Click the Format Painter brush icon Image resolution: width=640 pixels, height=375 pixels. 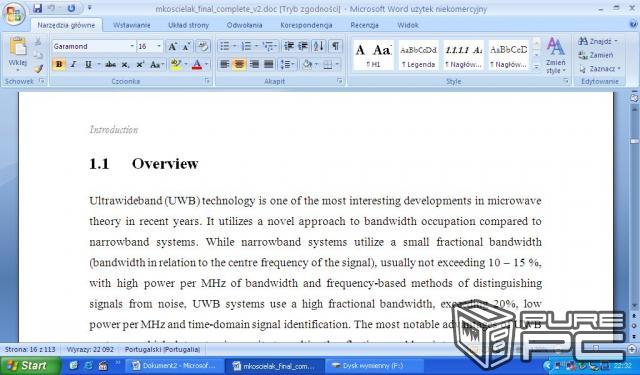tap(38, 68)
